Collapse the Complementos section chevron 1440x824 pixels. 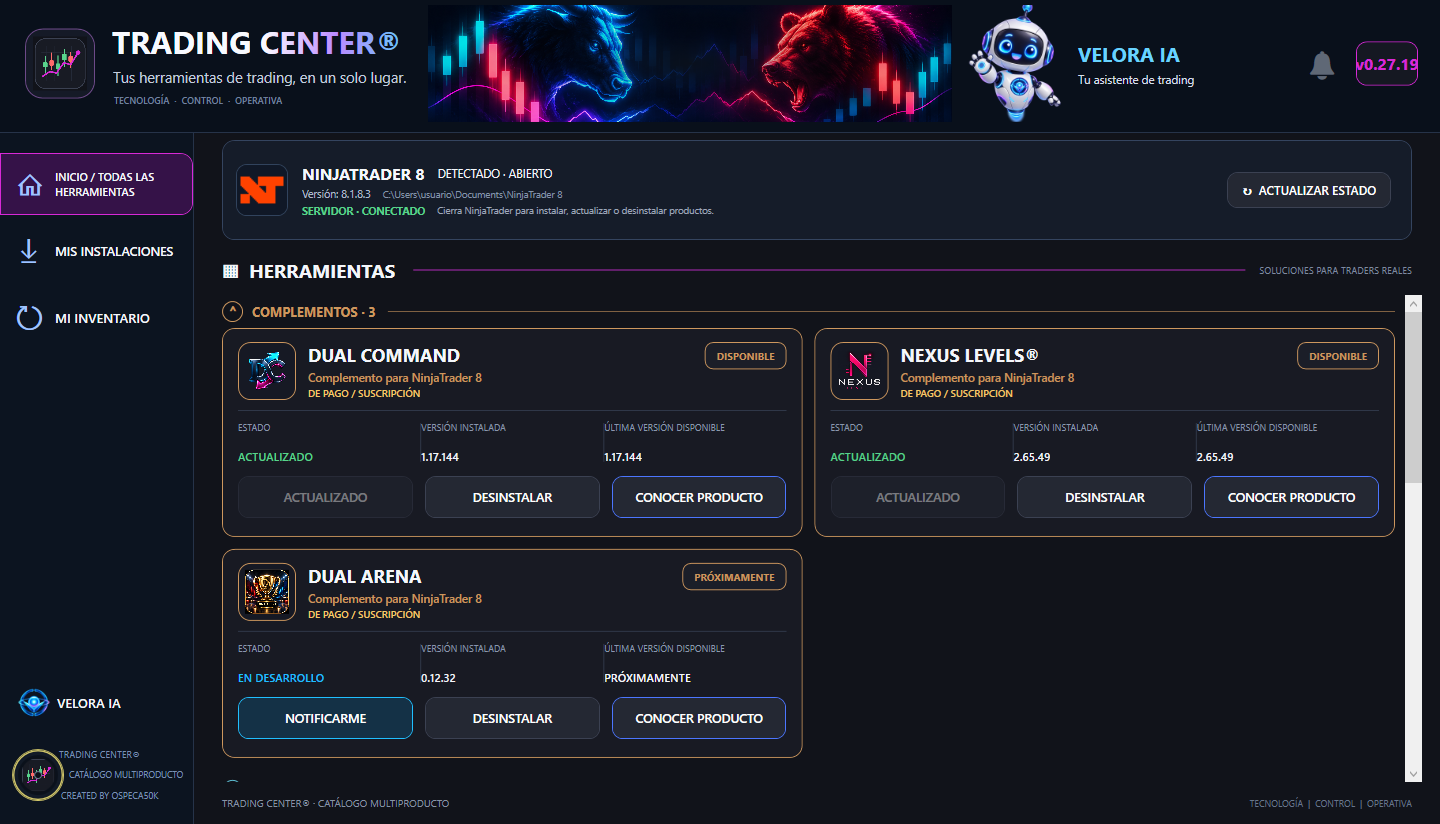click(232, 312)
